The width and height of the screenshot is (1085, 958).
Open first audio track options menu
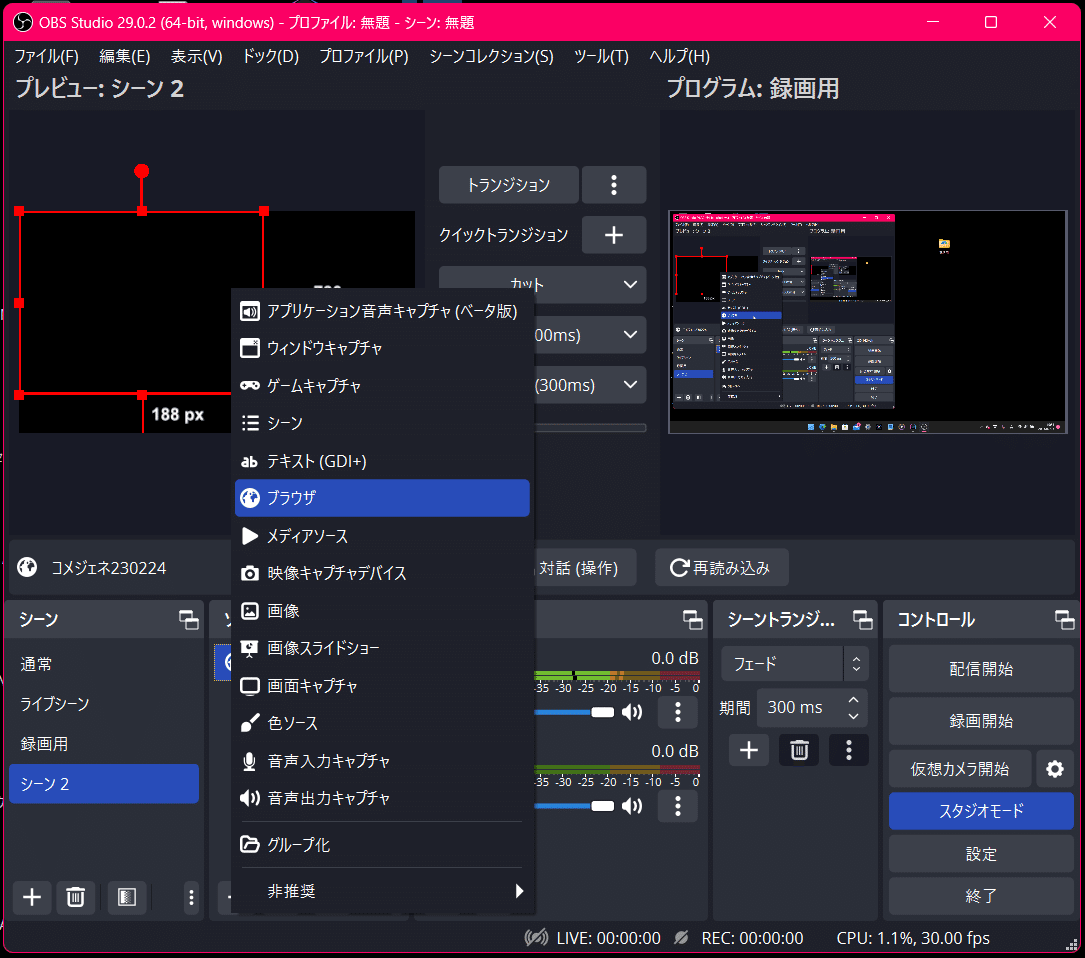click(677, 712)
